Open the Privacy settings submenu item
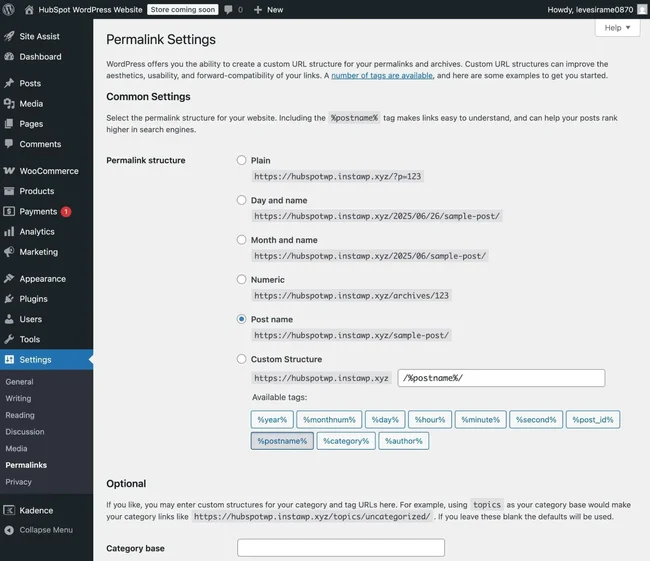Viewport: 650px width, 561px height. point(18,482)
